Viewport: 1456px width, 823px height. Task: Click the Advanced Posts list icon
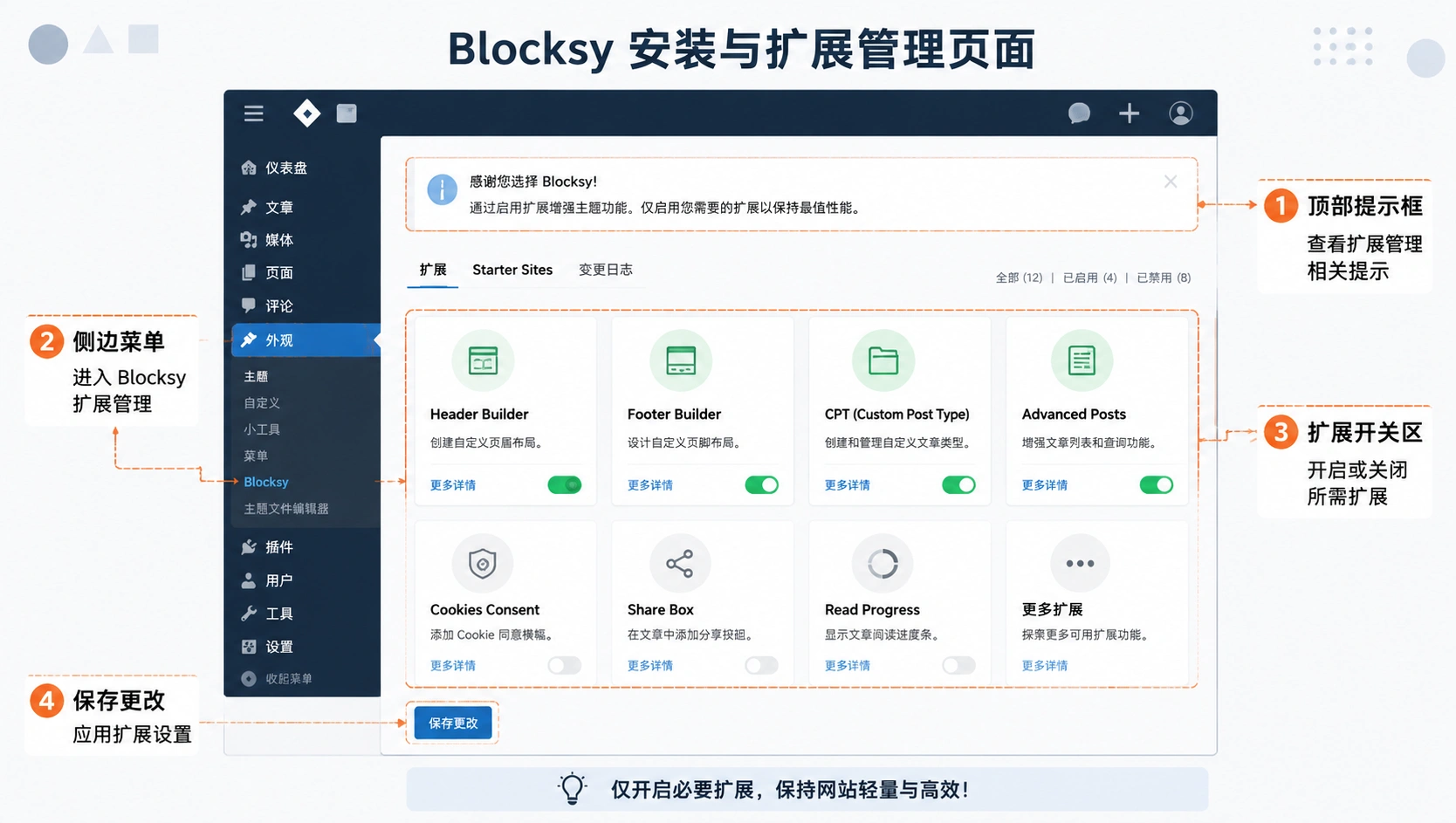coord(1082,360)
